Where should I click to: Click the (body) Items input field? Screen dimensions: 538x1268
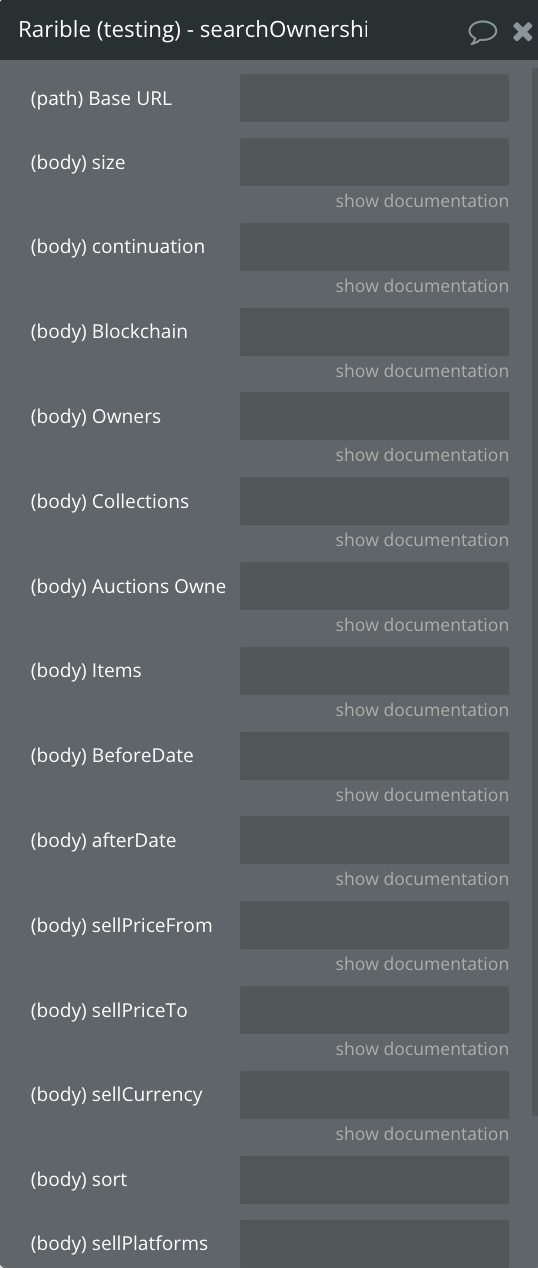pyautogui.click(x=374, y=671)
